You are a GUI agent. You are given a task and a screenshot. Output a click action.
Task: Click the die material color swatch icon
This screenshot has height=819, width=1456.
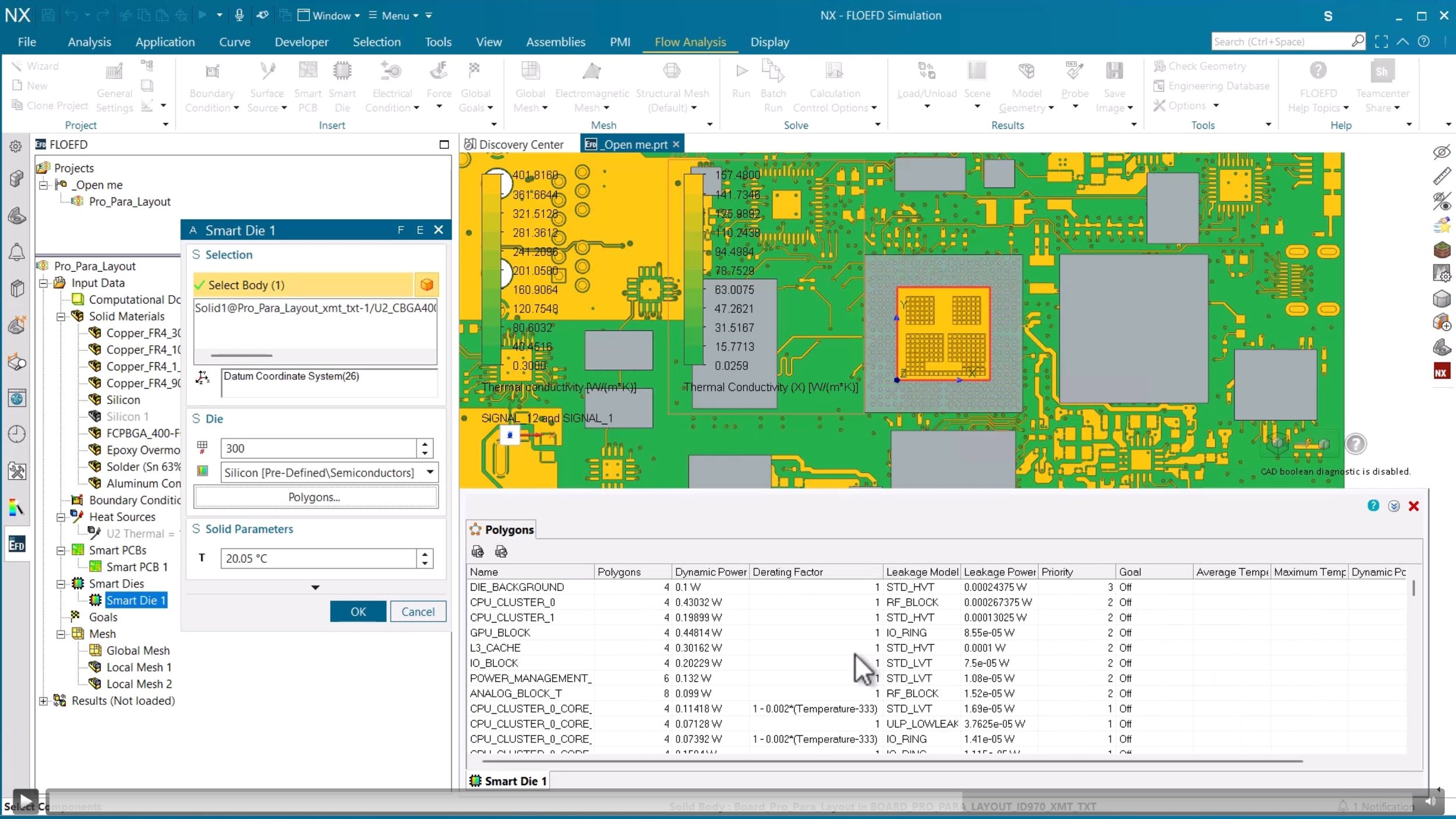point(202,471)
